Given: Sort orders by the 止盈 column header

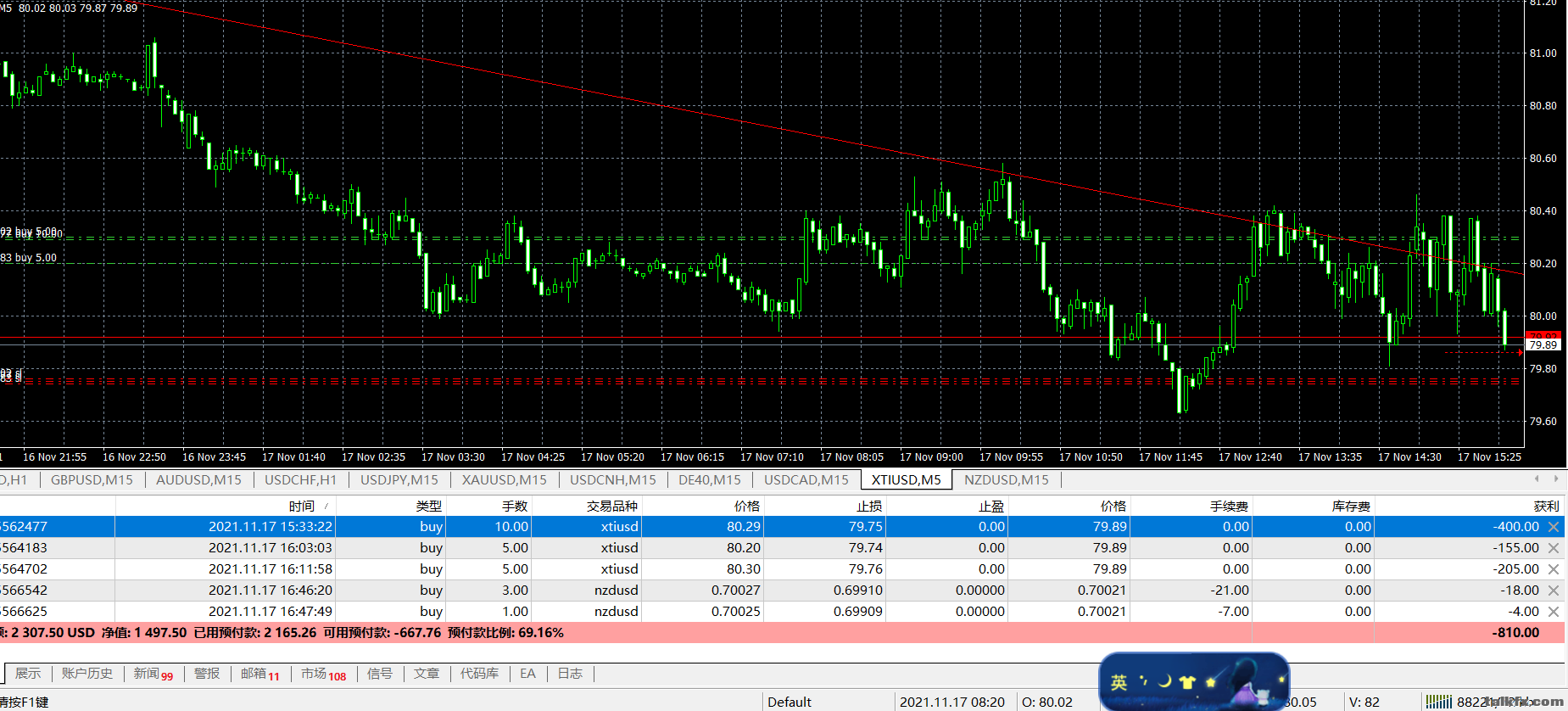Looking at the screenshot, I should [947, 506].
